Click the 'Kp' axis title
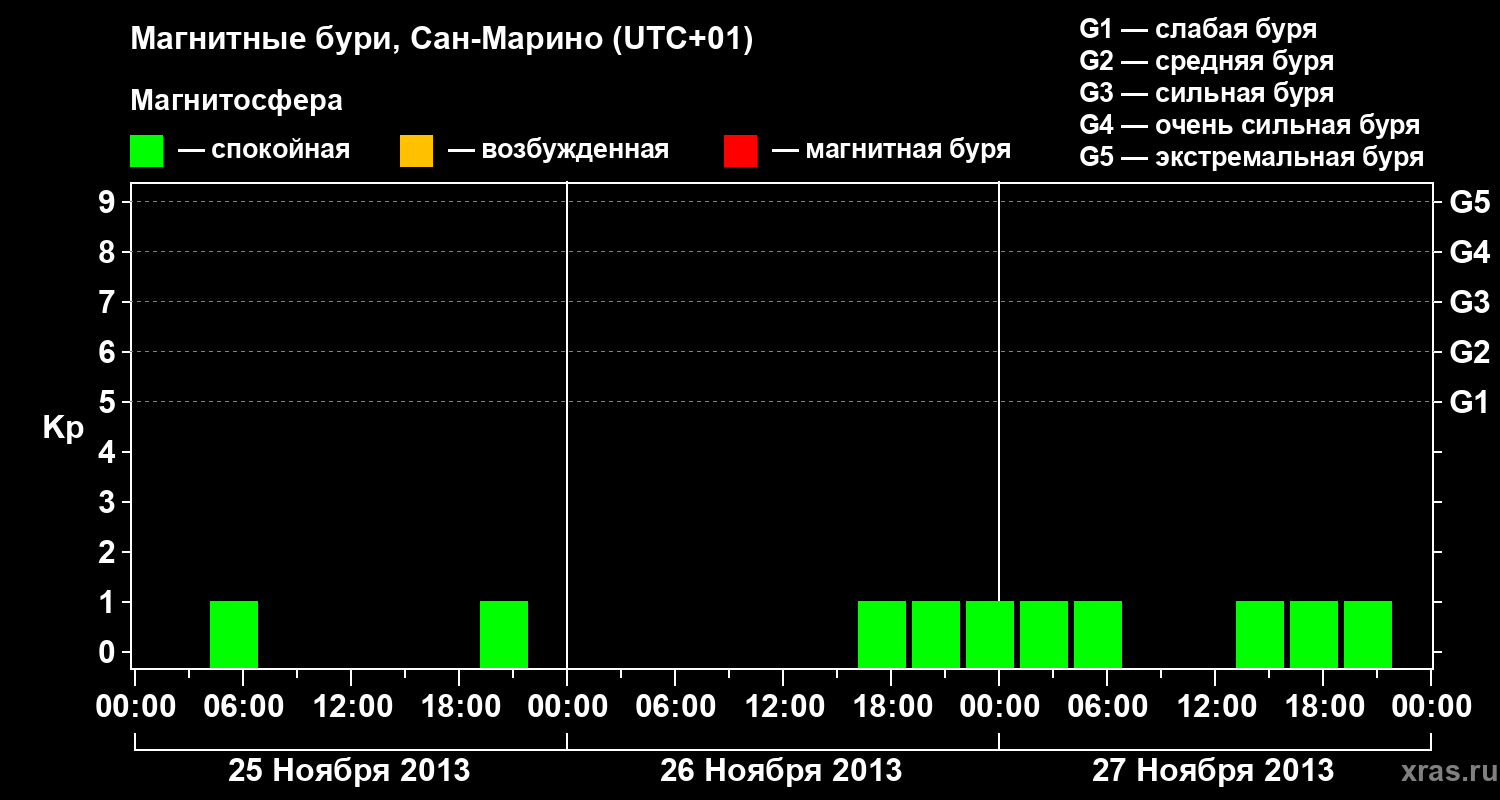 (63, 428)
